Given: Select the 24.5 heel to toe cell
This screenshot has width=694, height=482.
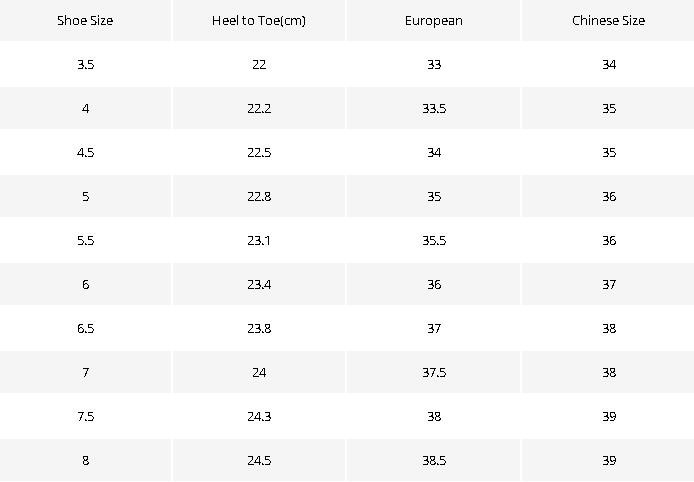Looking at the screenshot, I should 259,460.
